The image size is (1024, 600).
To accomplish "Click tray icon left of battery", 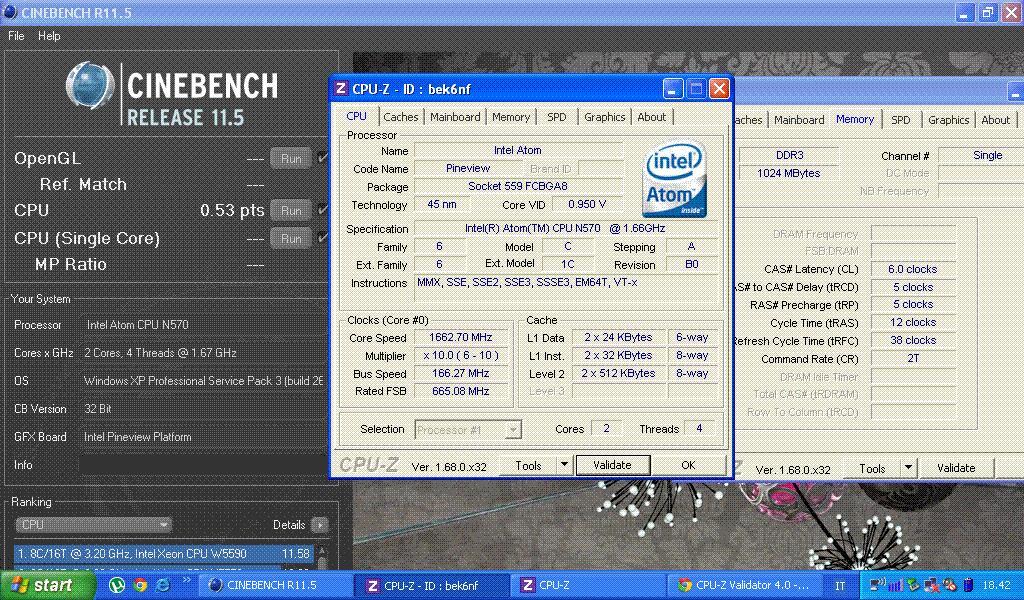I will [950, 585].
